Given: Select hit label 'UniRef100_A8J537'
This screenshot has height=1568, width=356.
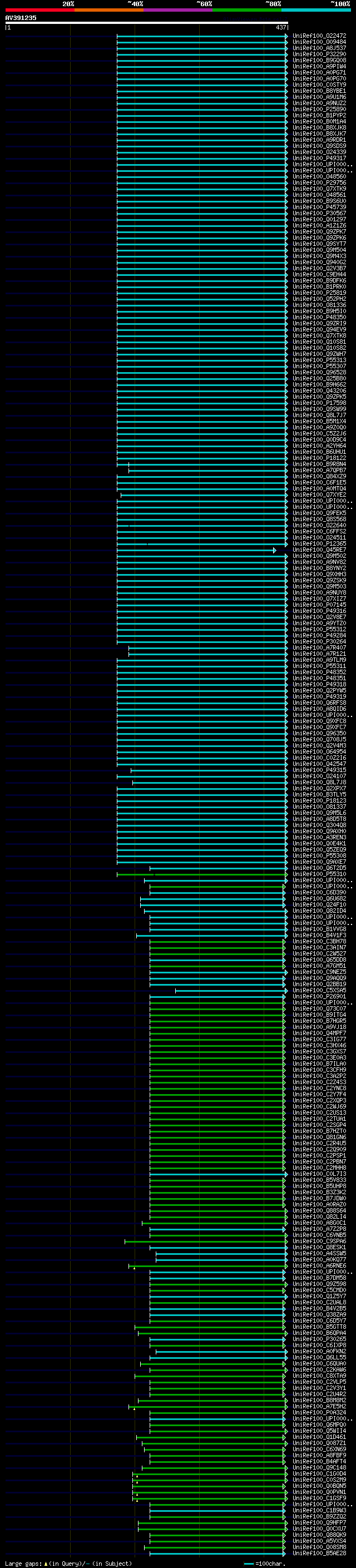Looking at the screenshot, I should click(319, 48).
